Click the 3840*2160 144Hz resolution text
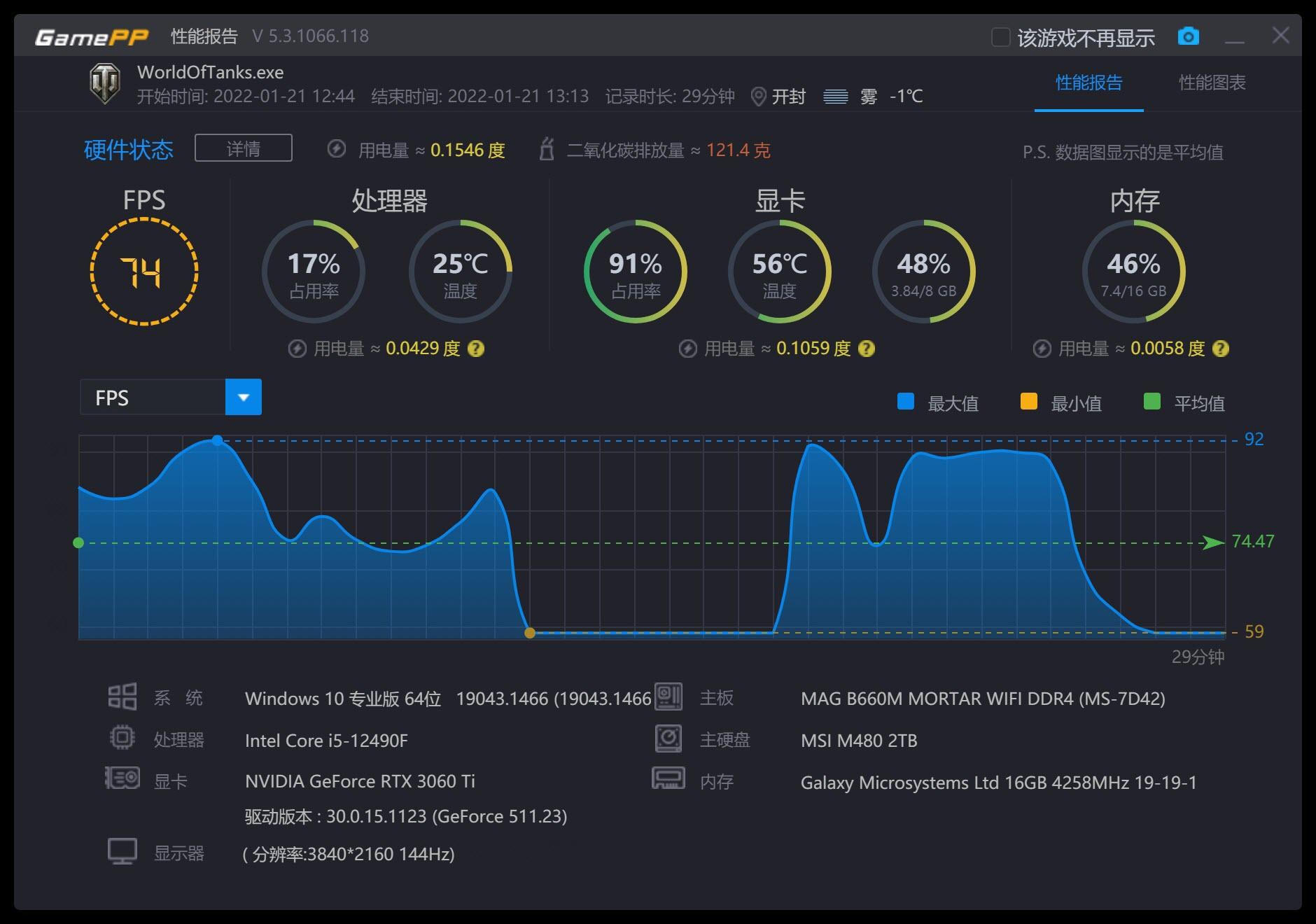This screenshot has height=924, width=1316. tap(349, 854)
